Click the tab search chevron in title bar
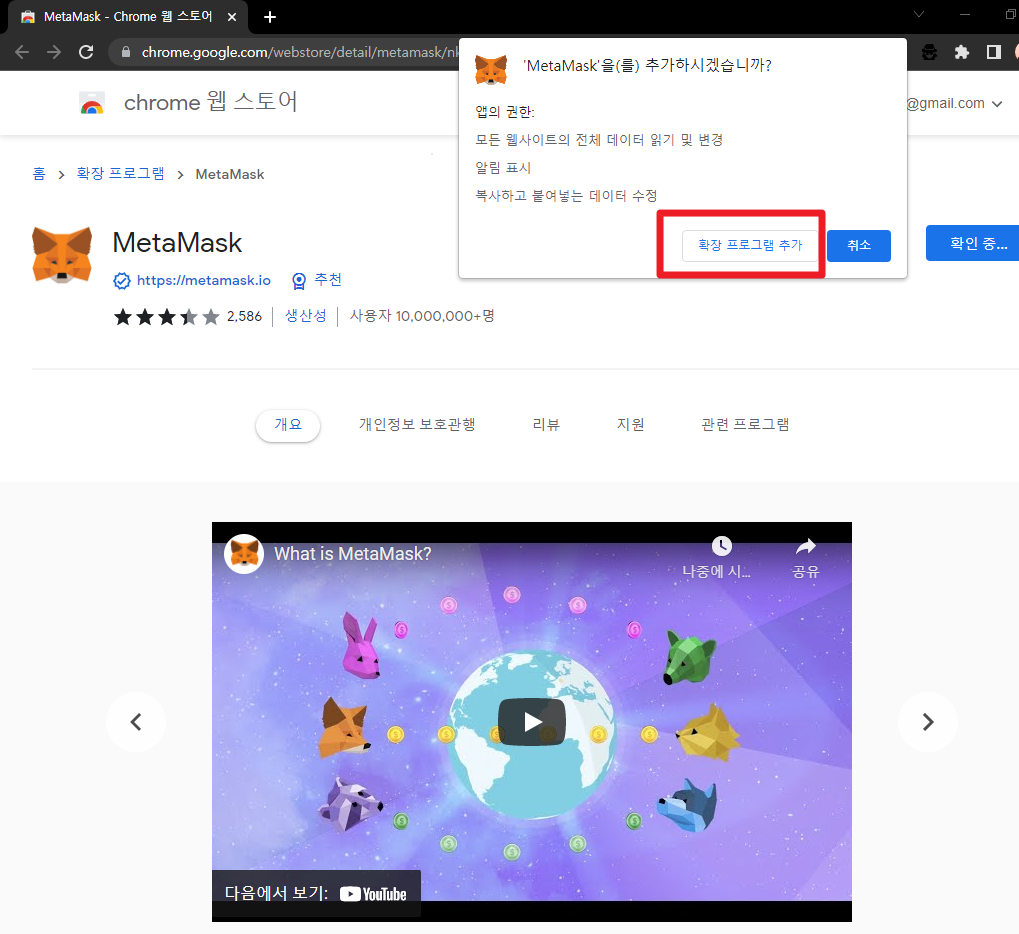The image size is (1019, 934). point(919,14)
